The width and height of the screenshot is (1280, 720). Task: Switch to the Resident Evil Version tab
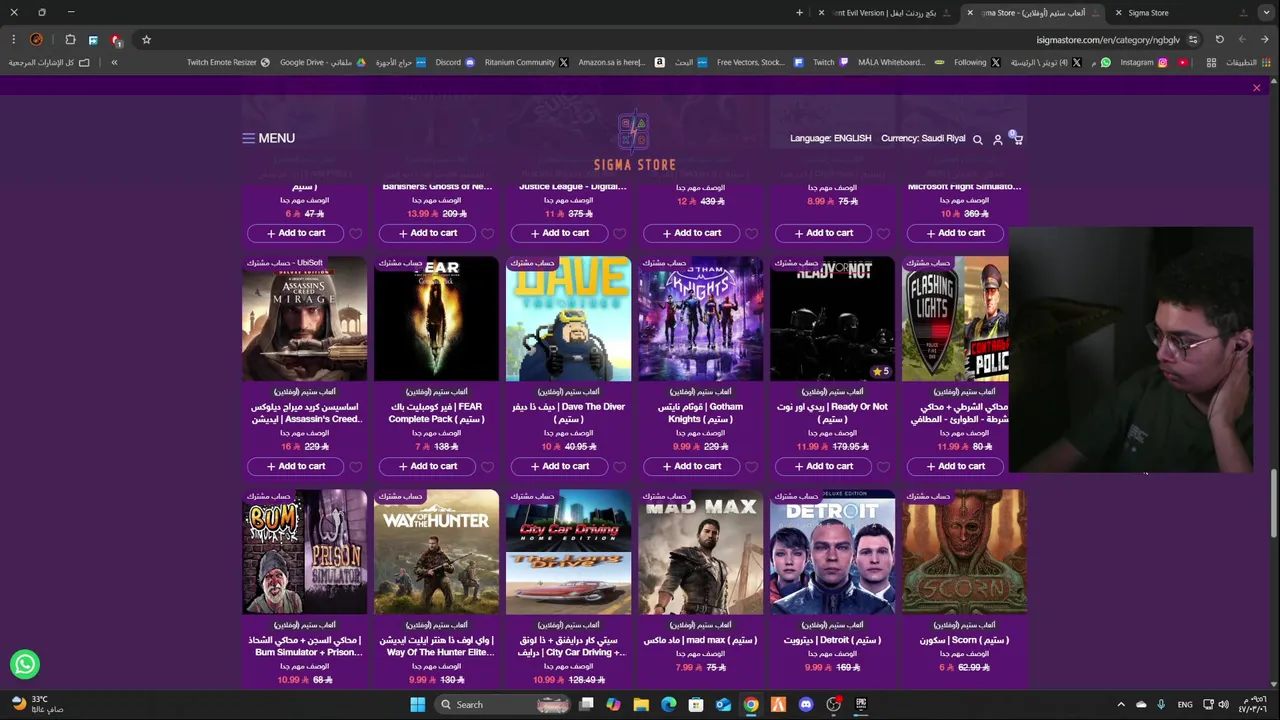coord(885,13)
